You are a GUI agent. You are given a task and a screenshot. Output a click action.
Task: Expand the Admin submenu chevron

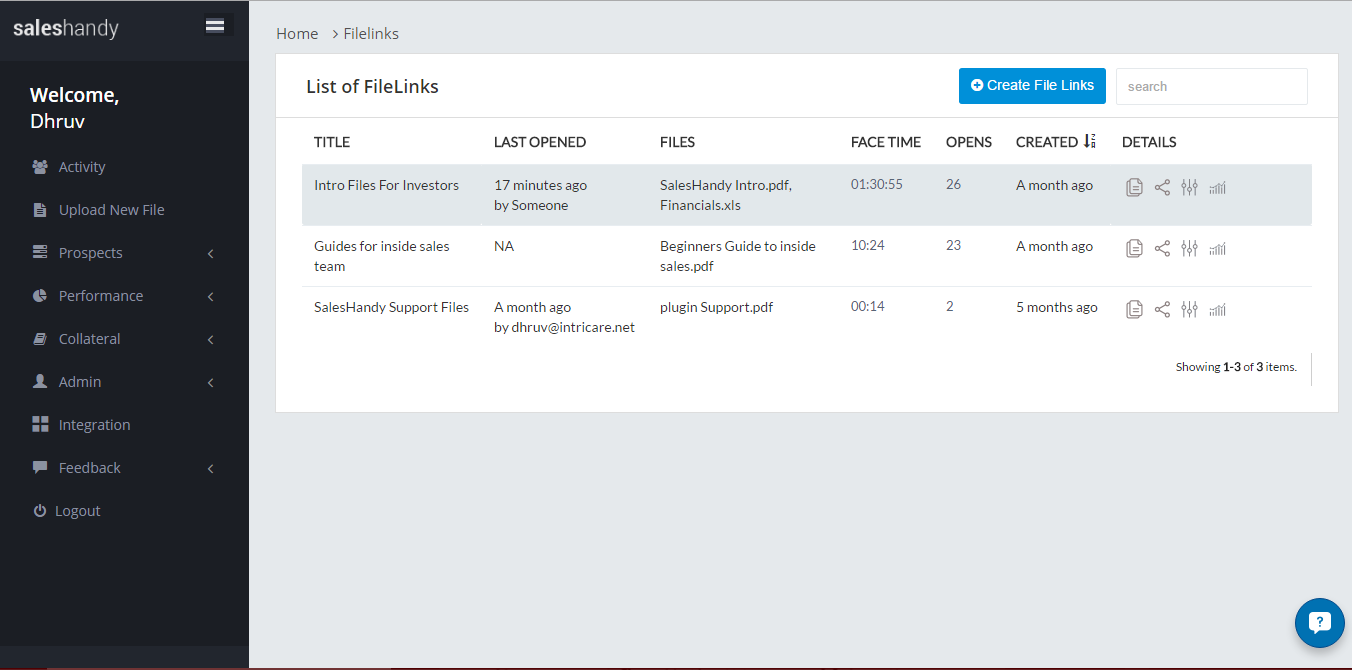(x=211, y=383)
